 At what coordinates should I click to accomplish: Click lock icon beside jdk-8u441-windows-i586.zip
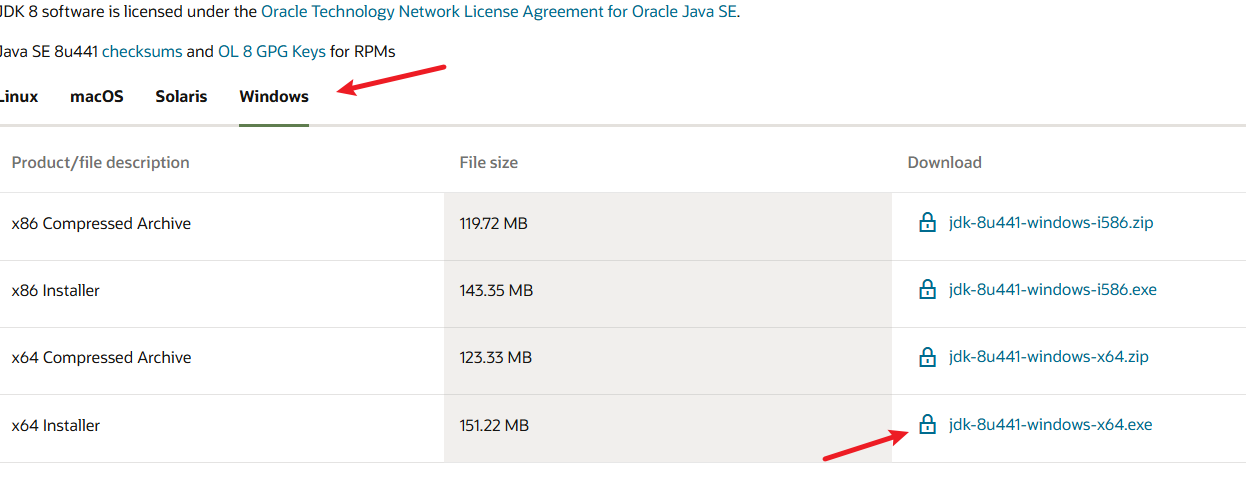pyautogui.click(x=927, y=222)
